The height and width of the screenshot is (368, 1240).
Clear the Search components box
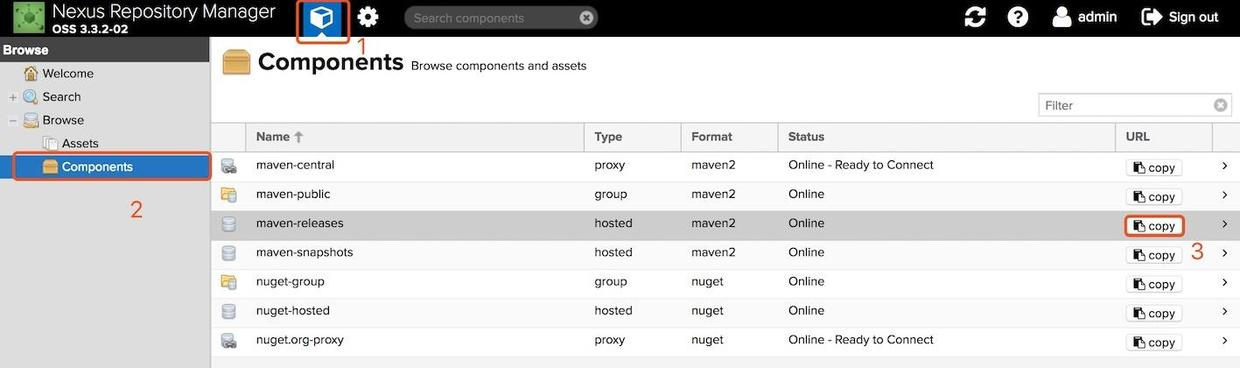[x=586, y=18]
